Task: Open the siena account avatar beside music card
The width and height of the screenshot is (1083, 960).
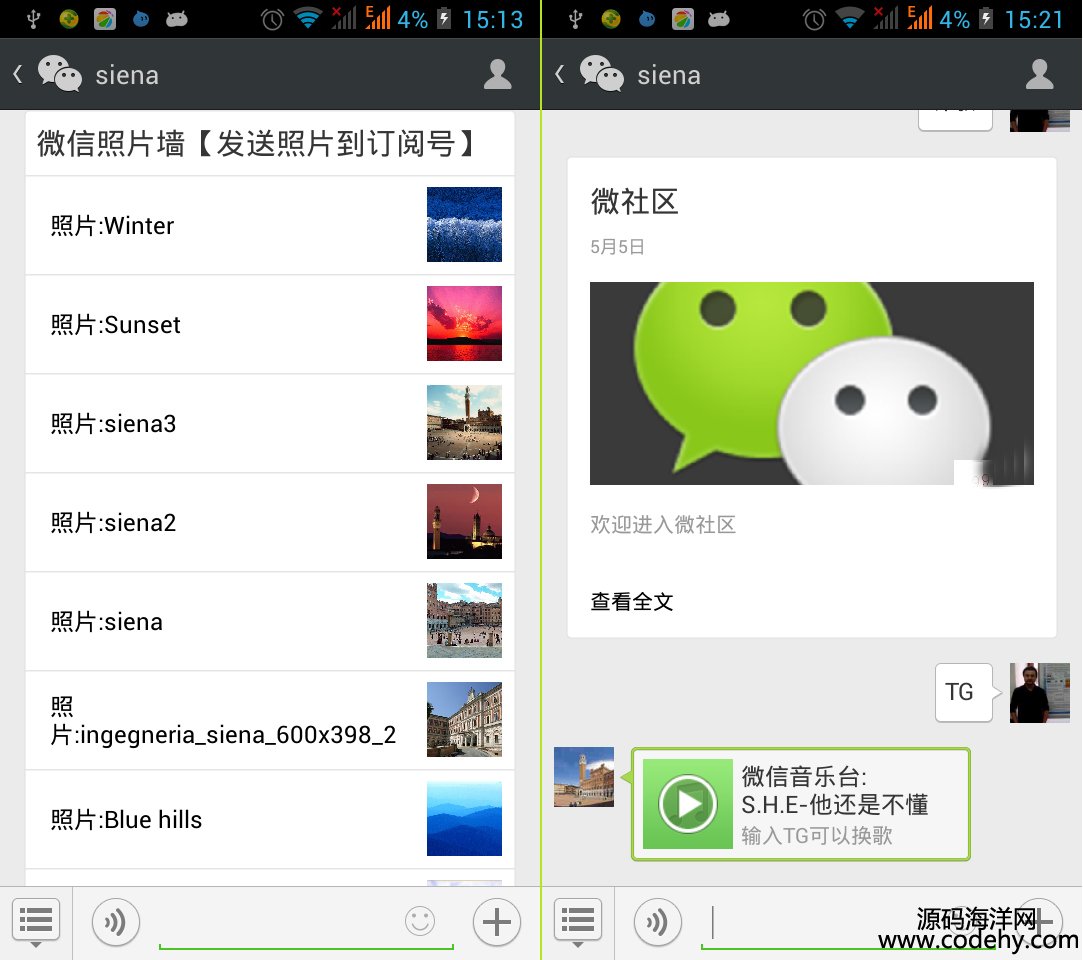Action: [584, 777]
